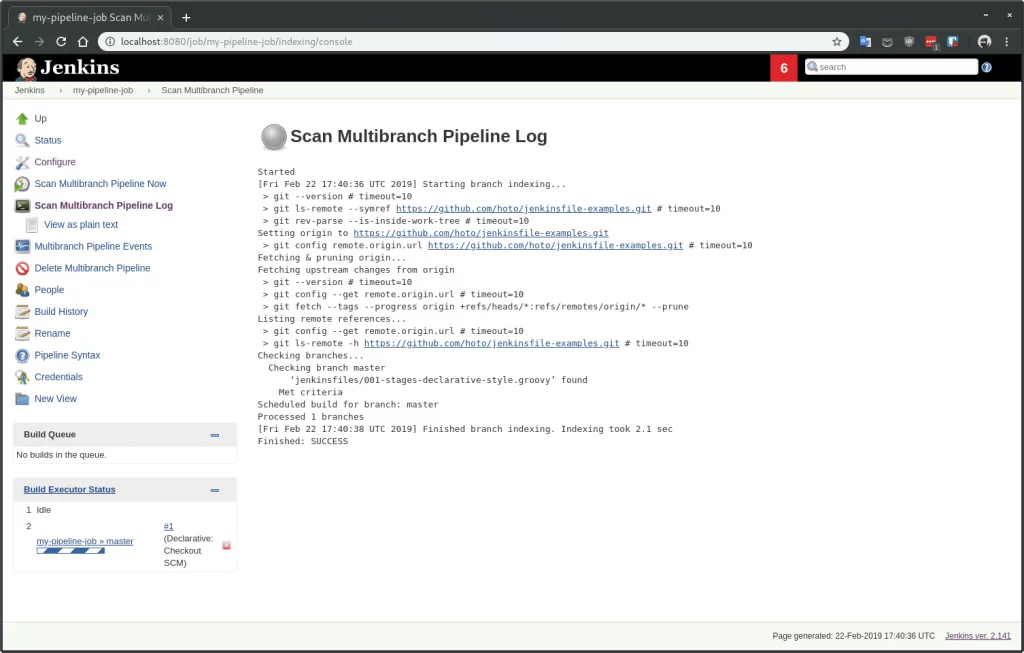
Task: Click Jenkins ver. 2.141 footer link
Action: (978, 636)
